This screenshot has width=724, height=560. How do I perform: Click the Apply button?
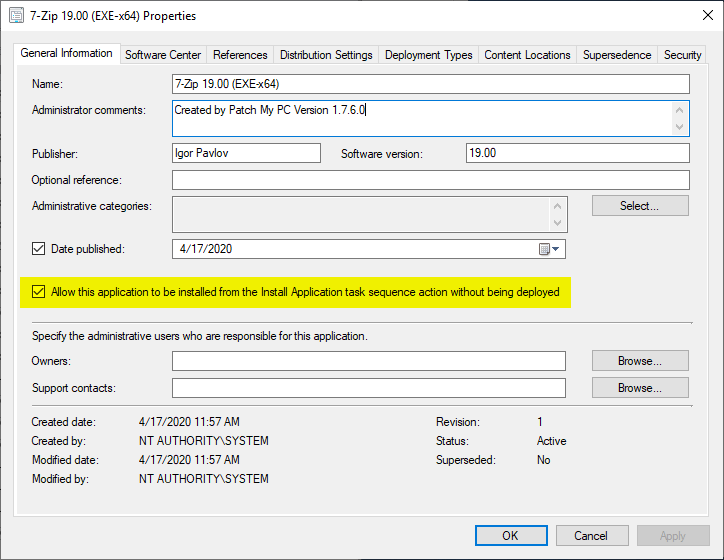pyautogui.click(x=673, y=536)
